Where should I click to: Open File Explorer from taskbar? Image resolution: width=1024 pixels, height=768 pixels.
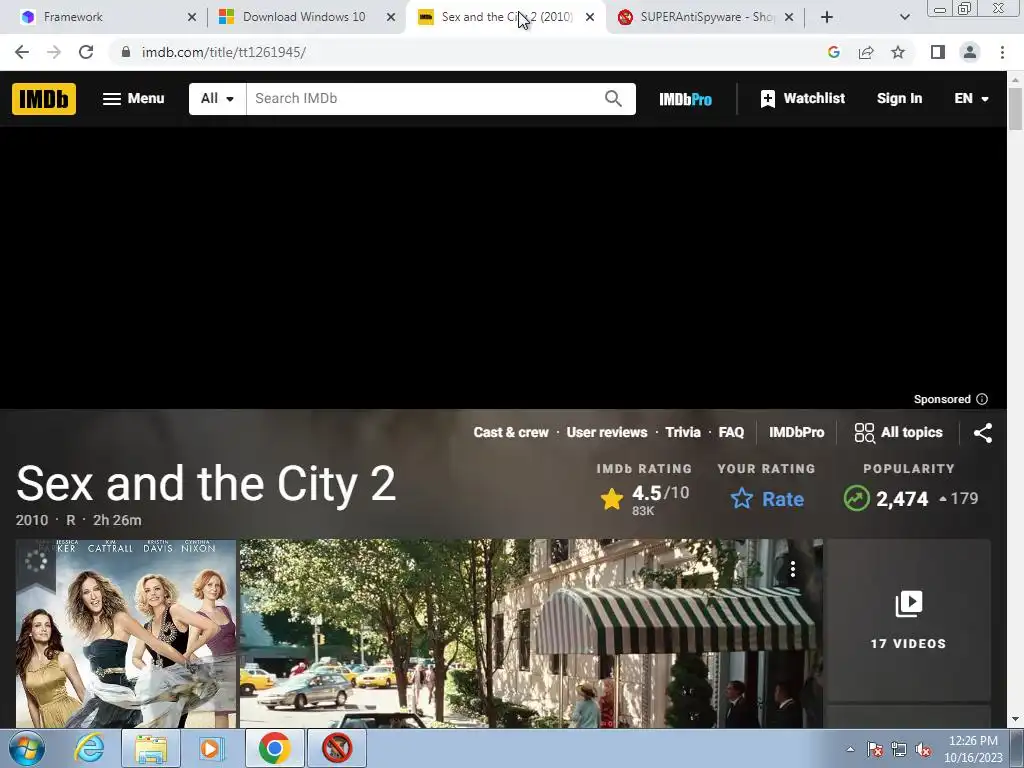coord(151,748)
